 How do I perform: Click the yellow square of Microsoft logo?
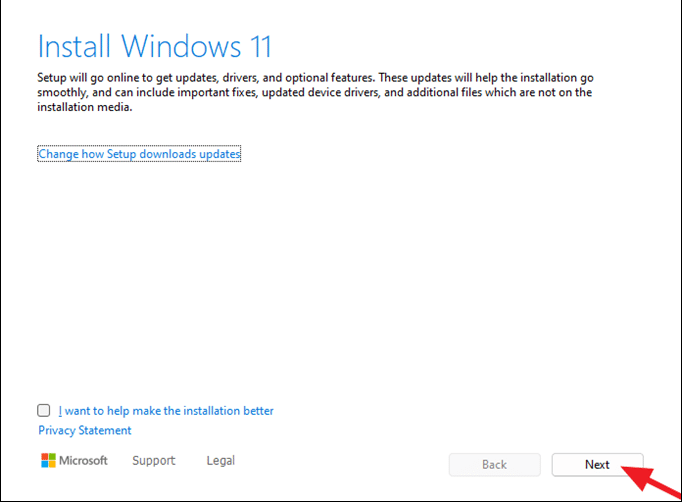tap(53, 465)
